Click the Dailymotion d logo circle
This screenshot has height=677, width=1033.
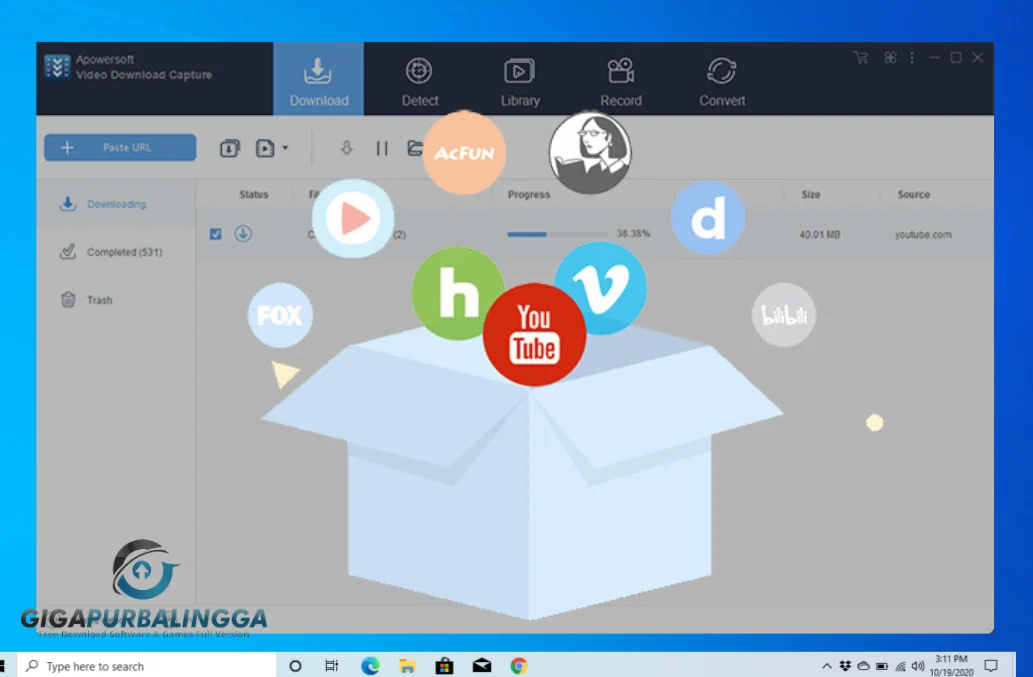point(708,218)
